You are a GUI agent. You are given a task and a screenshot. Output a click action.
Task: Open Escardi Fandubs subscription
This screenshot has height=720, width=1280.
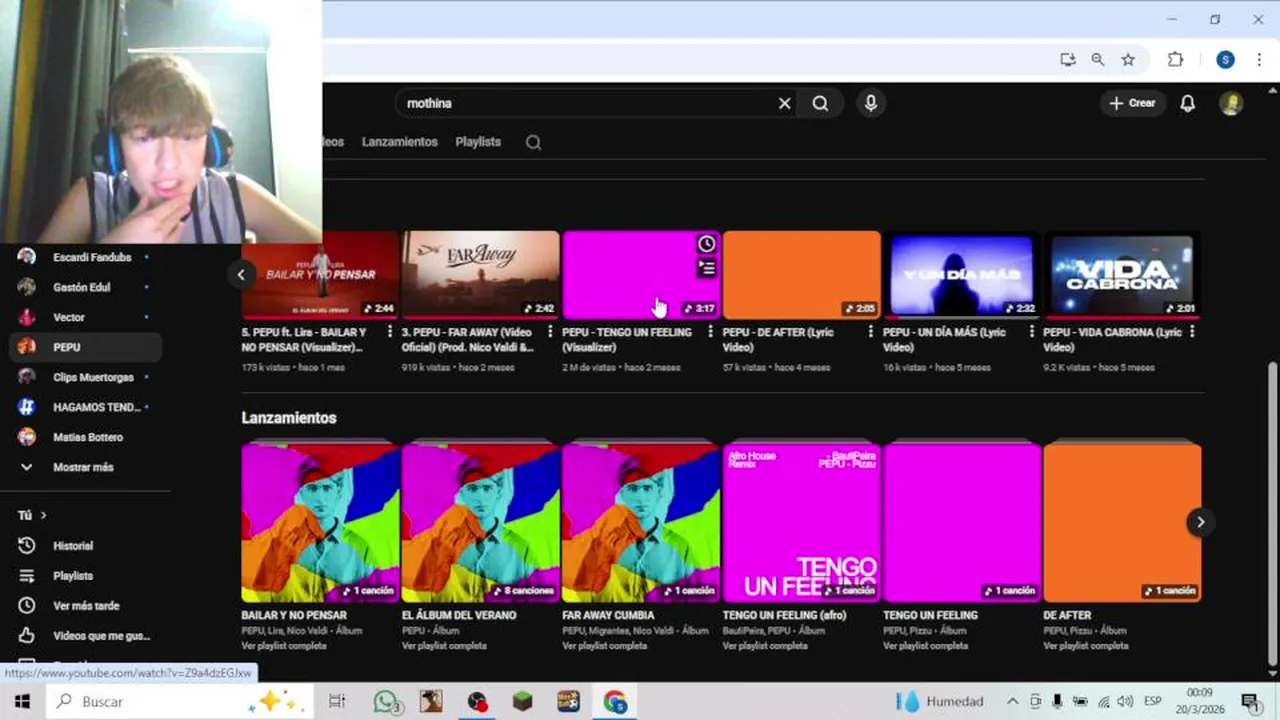(x=85, y=257)
